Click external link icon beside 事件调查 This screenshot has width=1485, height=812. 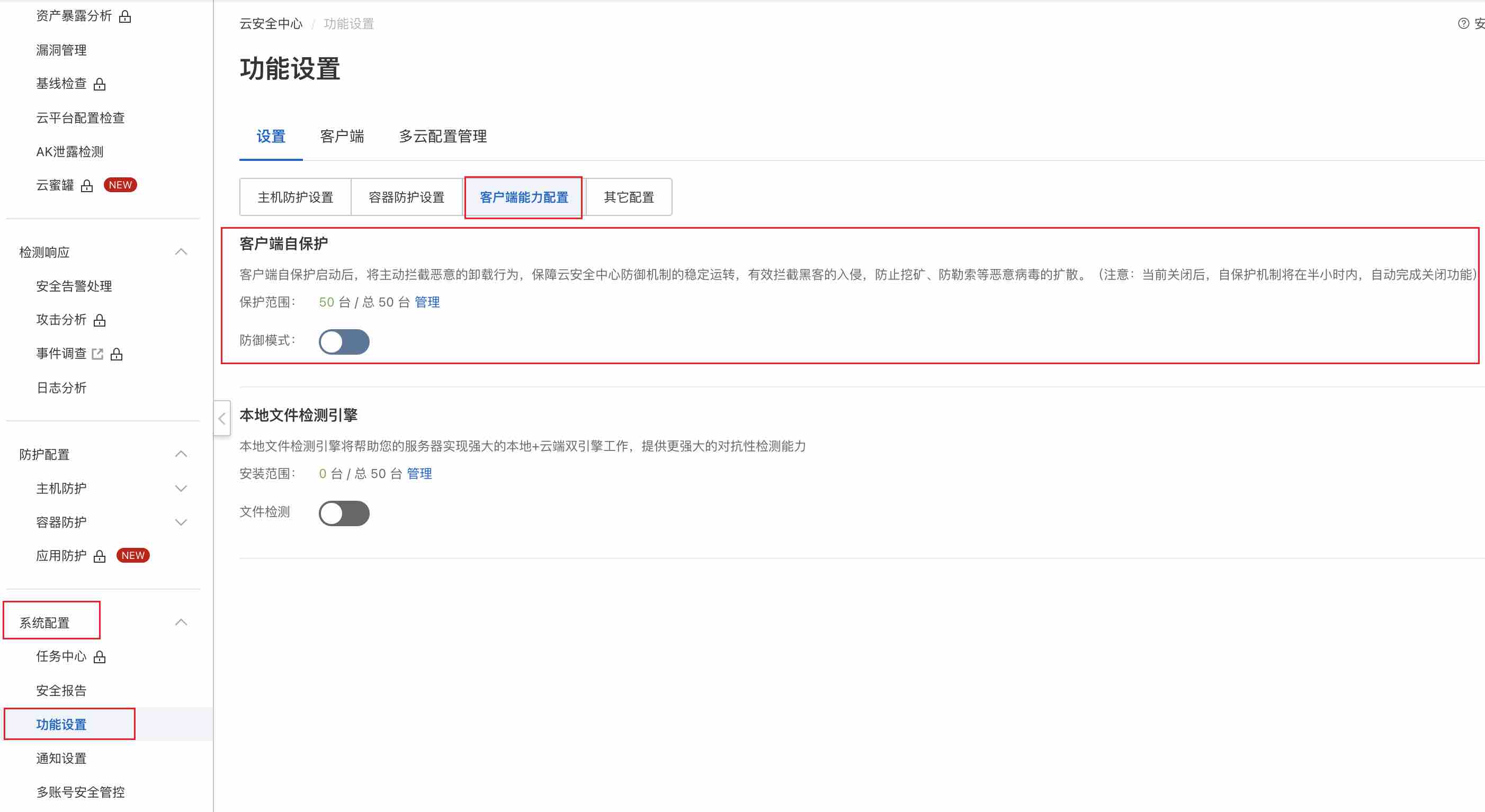pos(97,354)
